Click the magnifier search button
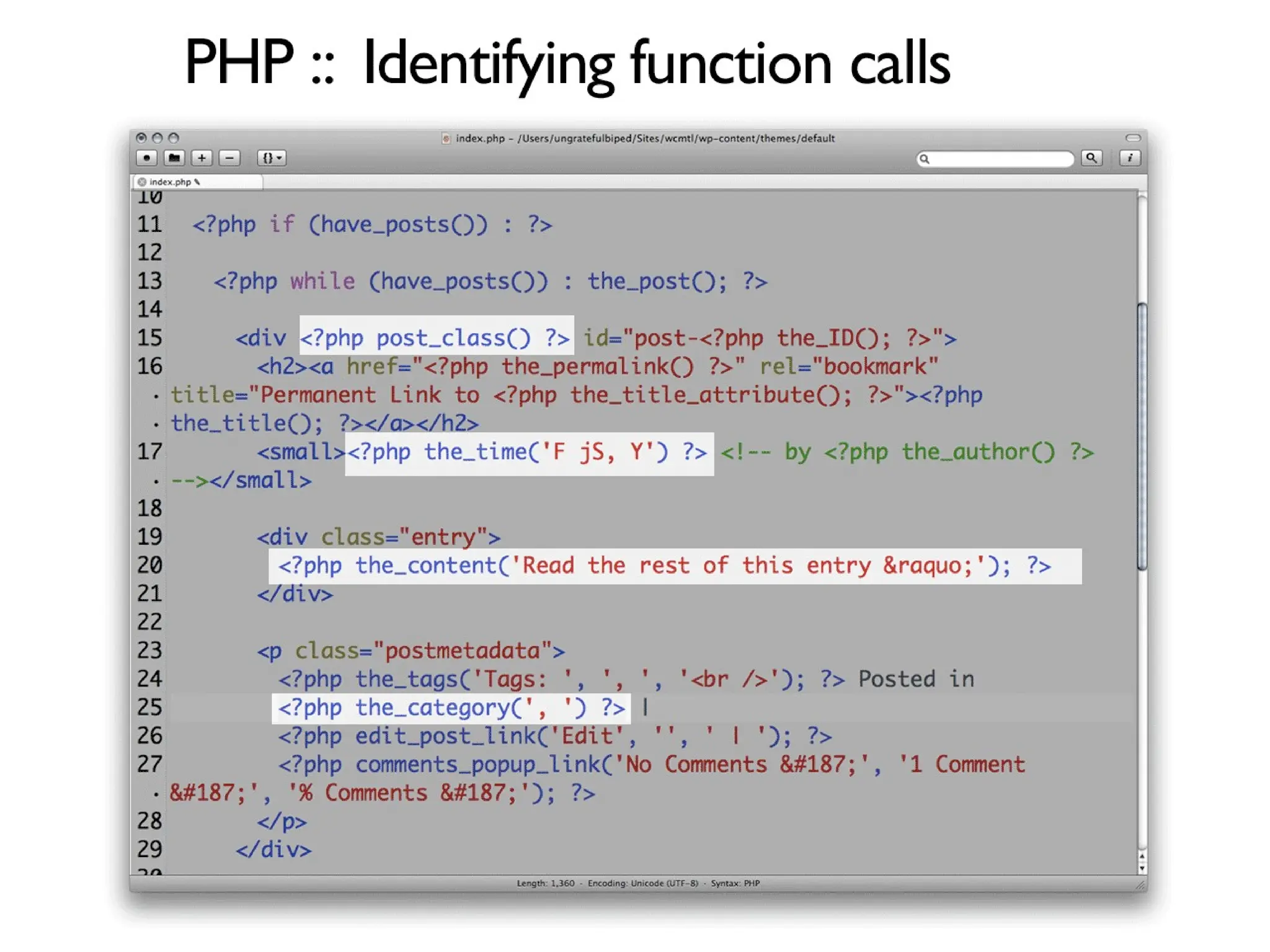The width and height of the screenshot is (1270, 952). pos(1091,158)
